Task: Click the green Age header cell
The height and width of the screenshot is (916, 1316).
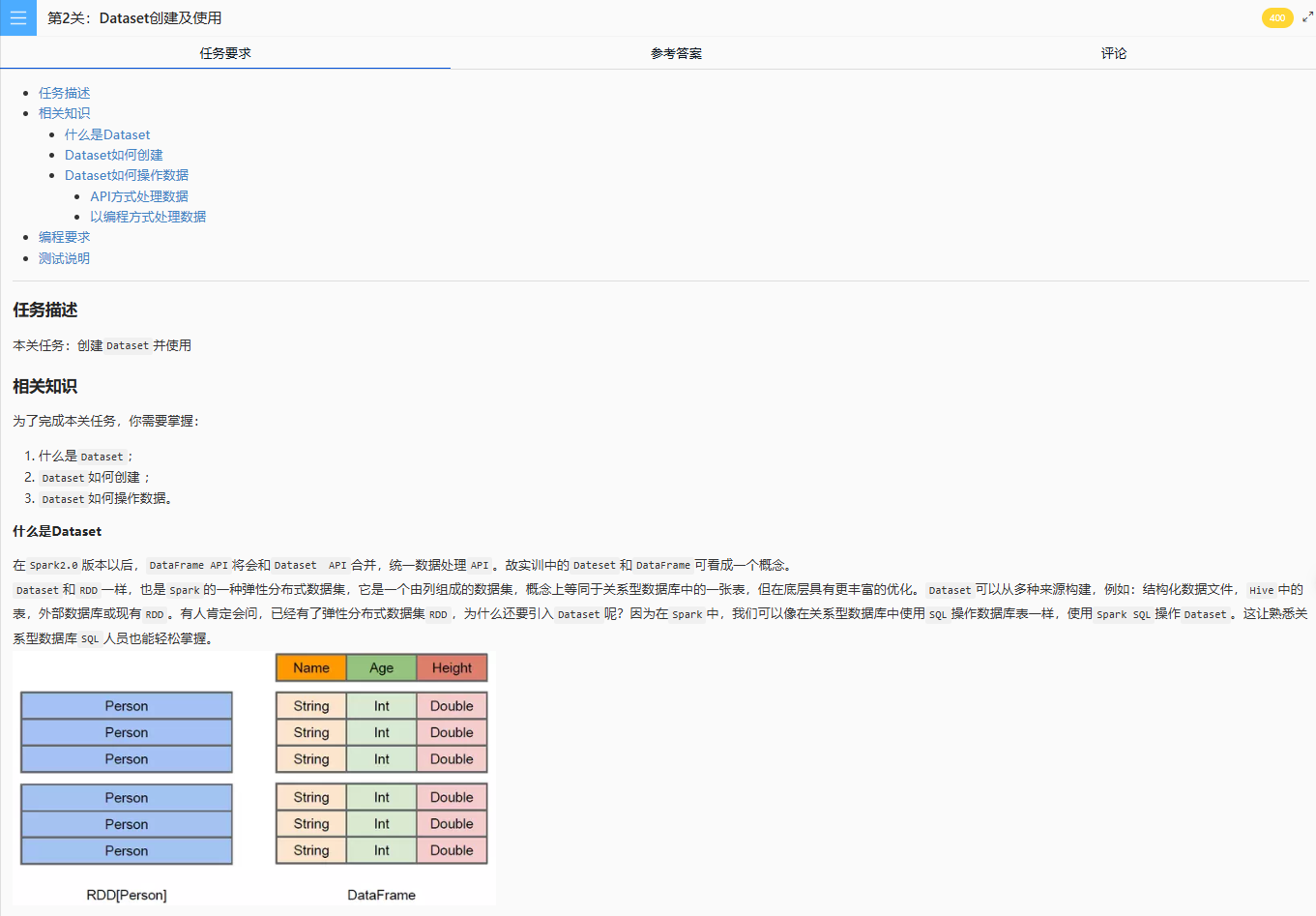Action: (x=381, y=667)
